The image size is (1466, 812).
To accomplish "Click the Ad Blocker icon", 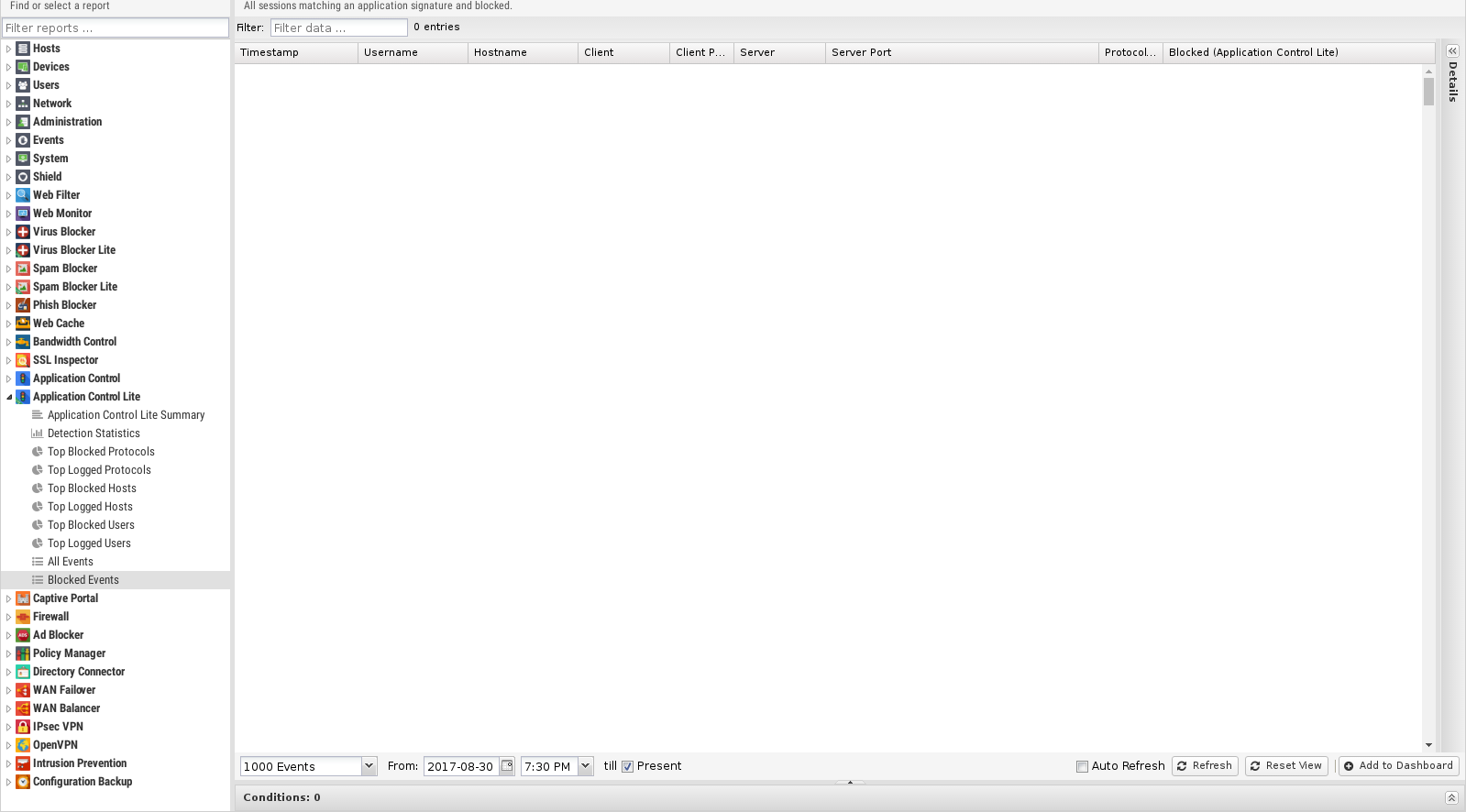I will (23, 635).
